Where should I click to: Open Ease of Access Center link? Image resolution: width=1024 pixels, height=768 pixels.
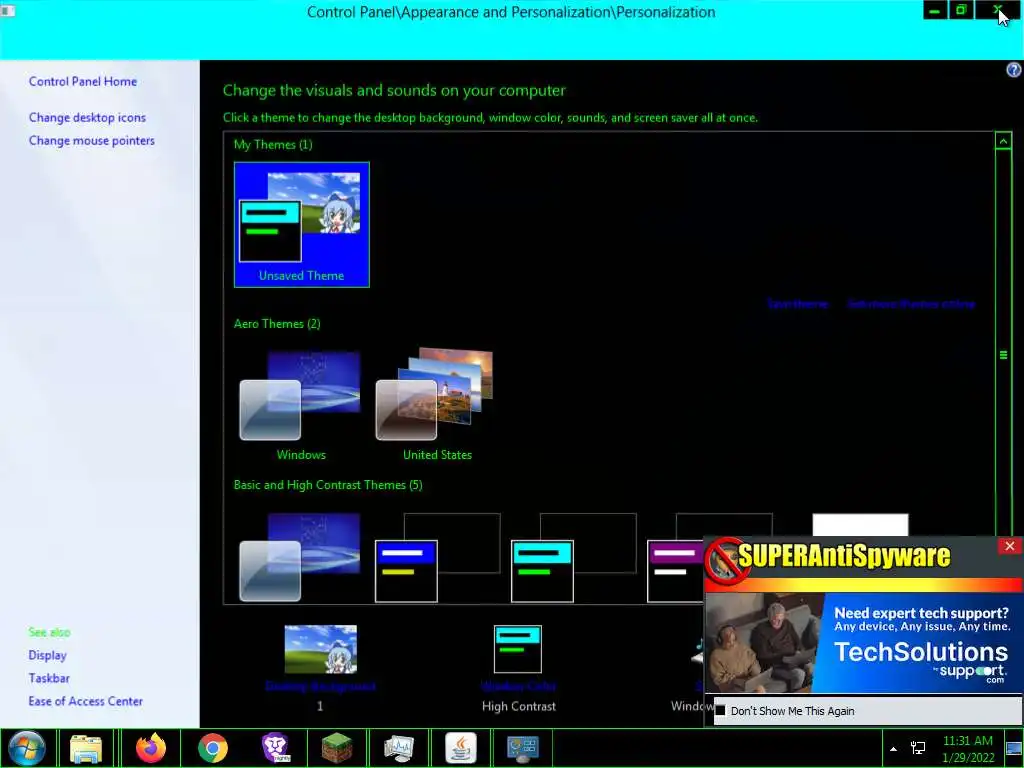pos(86,701)
